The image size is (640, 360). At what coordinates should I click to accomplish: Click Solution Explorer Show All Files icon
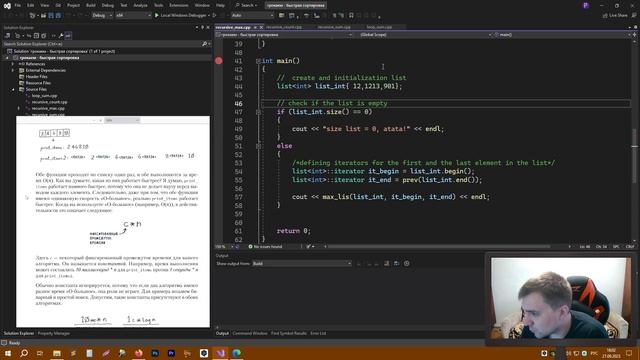click(44, 36)
